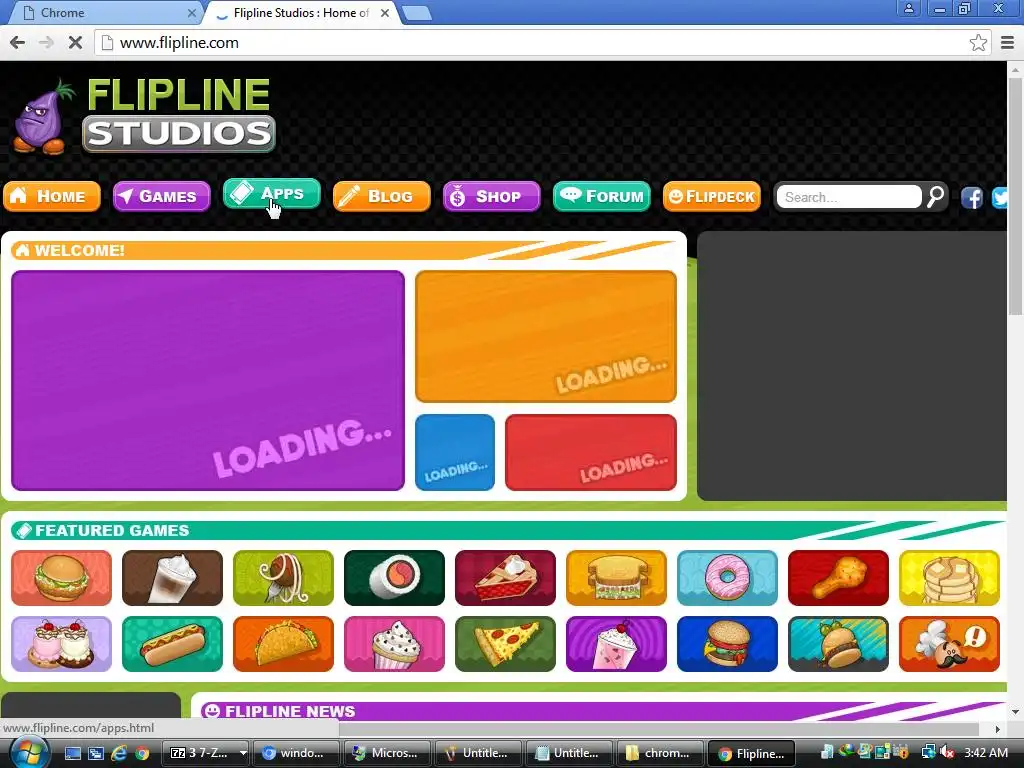This screenshot has width=1024, height=768.
Task: Open the Flipline Facebook page icon
Action: (x=972, y=197)
